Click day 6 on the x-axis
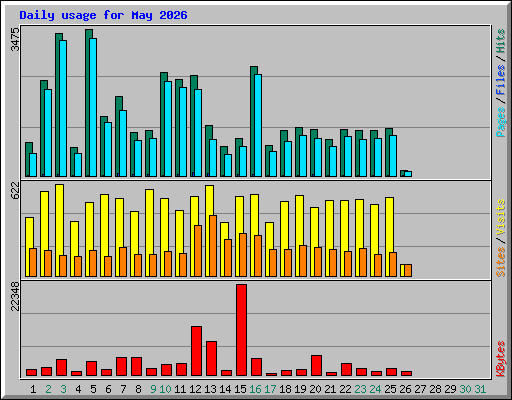This screenshot has width=512, height=400. [x=108, y=389]
